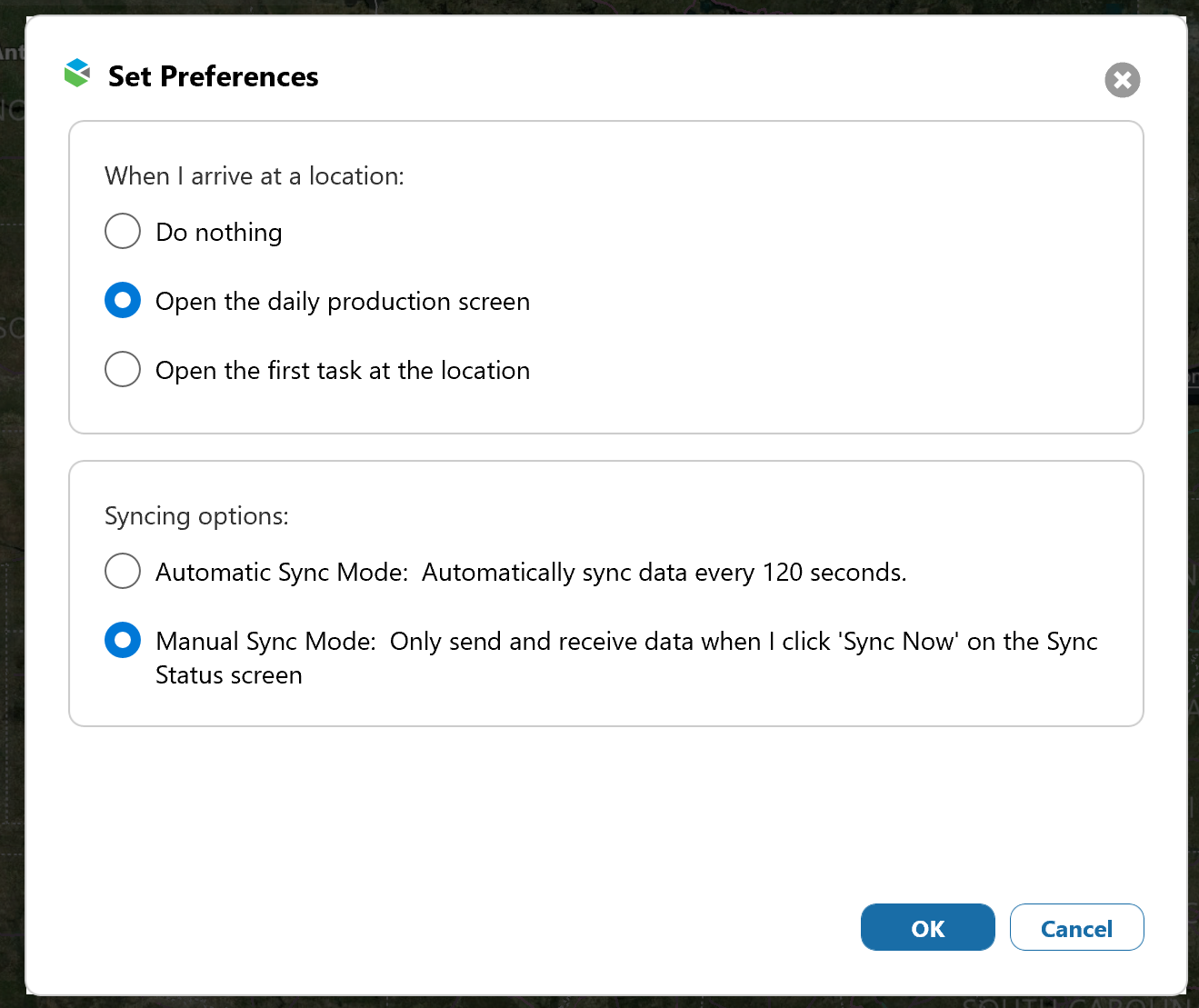
Task: Confirm preferences with the OK button
Action: [x=927, y=927]
